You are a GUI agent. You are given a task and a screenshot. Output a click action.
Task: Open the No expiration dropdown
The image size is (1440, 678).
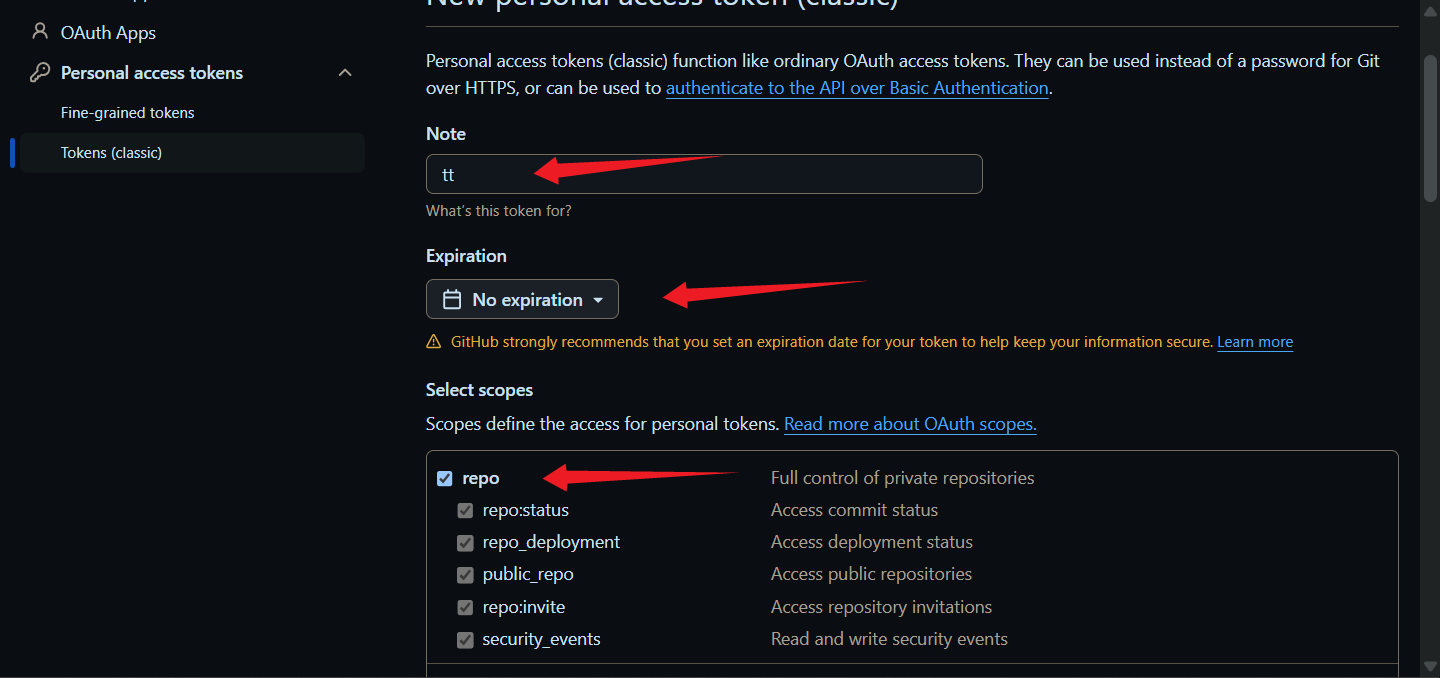(522, 300)
